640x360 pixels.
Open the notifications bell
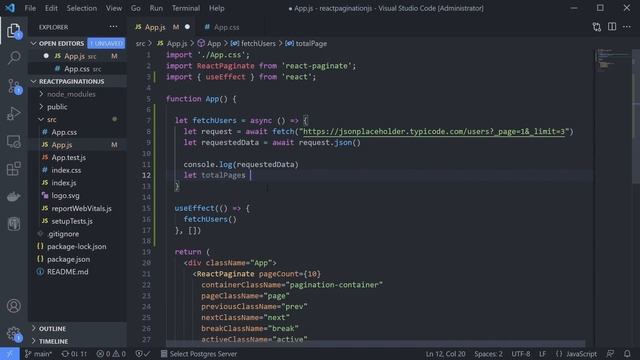click(627, 354)
